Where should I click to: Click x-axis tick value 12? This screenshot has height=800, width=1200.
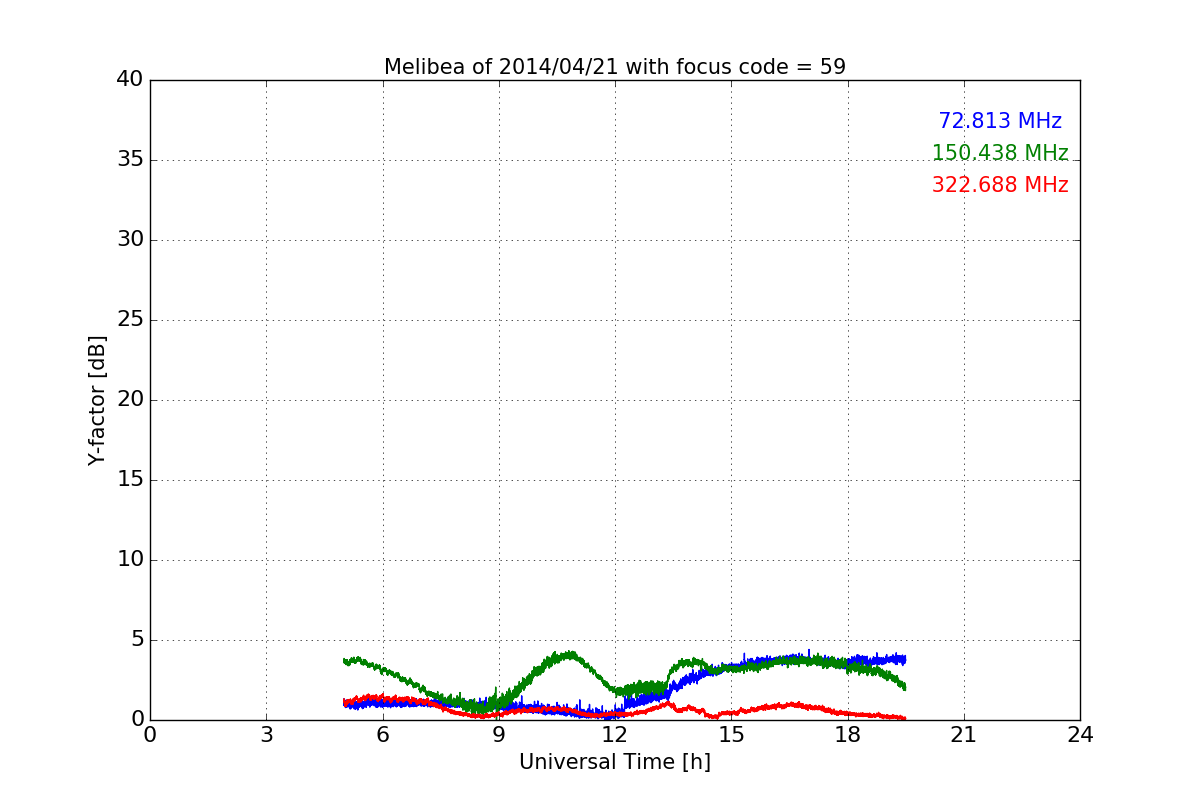pyautogui.click(x=615, y=735)
